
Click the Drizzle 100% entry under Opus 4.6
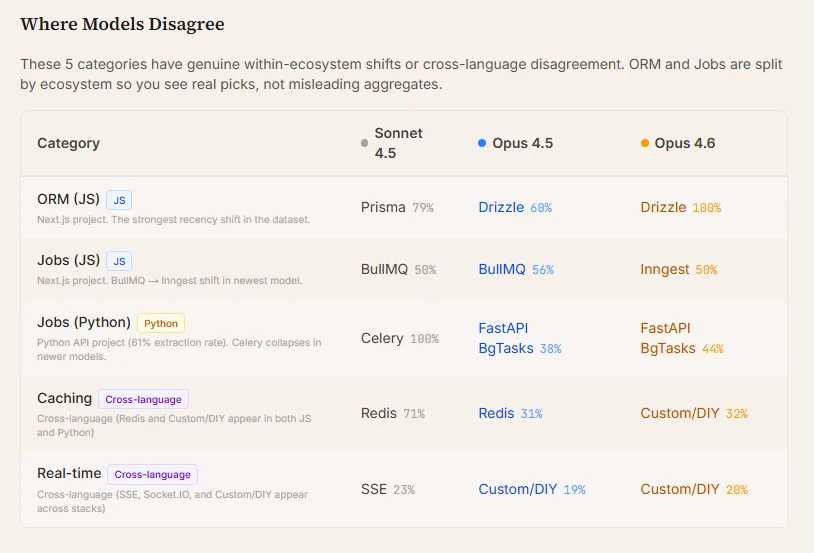pos(681,207)
